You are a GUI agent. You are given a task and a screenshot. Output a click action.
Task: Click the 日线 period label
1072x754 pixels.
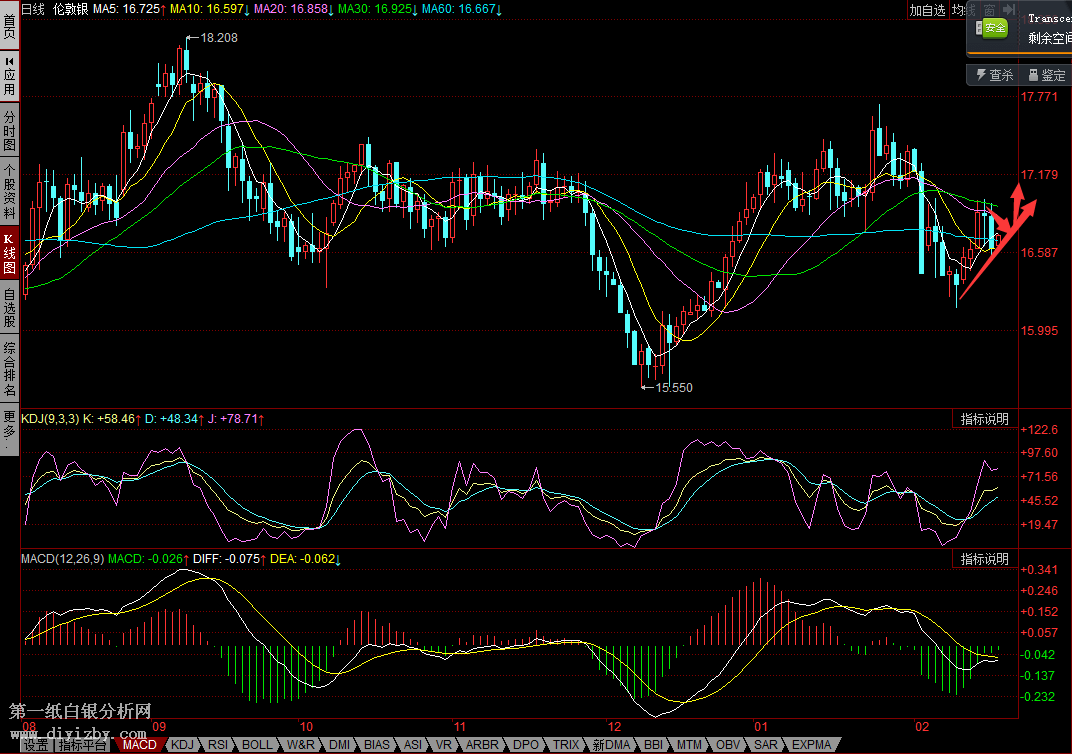[33, 9]
